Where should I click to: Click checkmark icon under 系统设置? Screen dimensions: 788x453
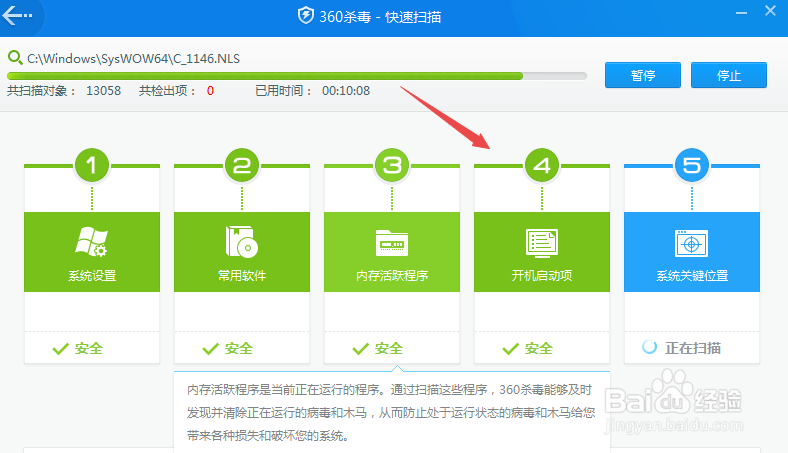click(61, 349)
